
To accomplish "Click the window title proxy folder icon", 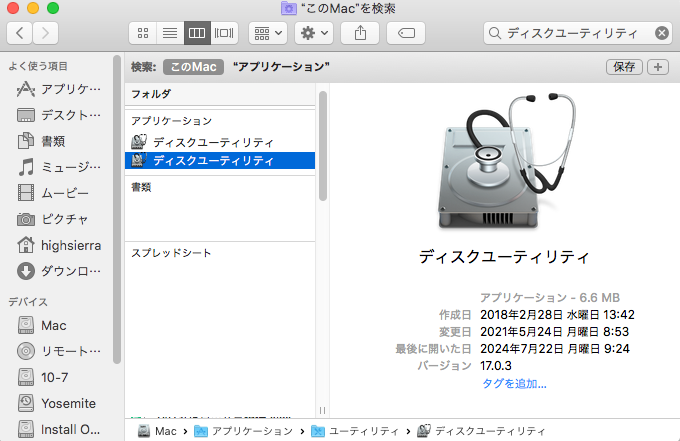I will pyautogui.click(x=289, y=8).
